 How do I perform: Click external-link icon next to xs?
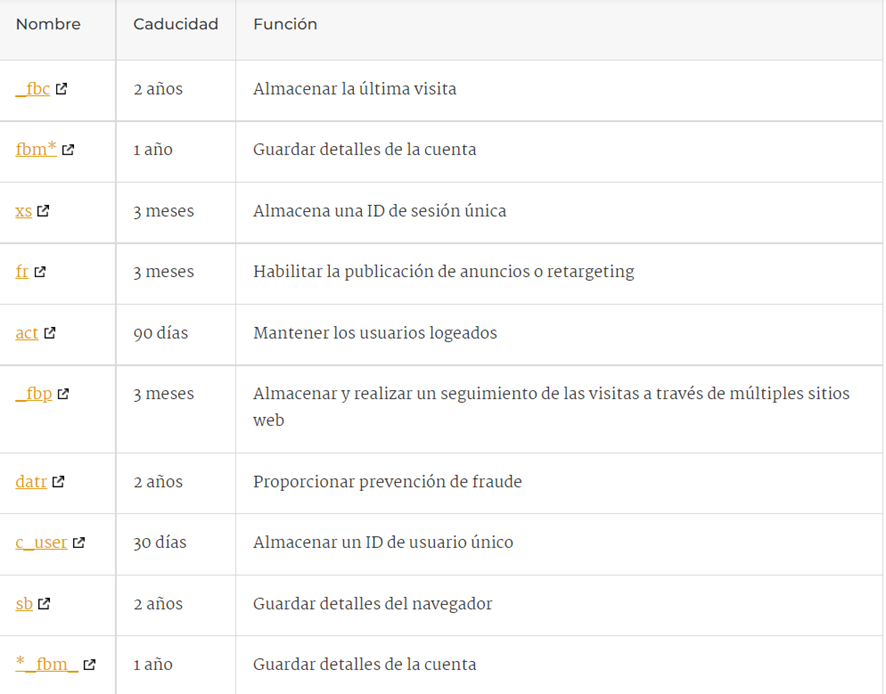pyautogui.click(x=44, y=211)
